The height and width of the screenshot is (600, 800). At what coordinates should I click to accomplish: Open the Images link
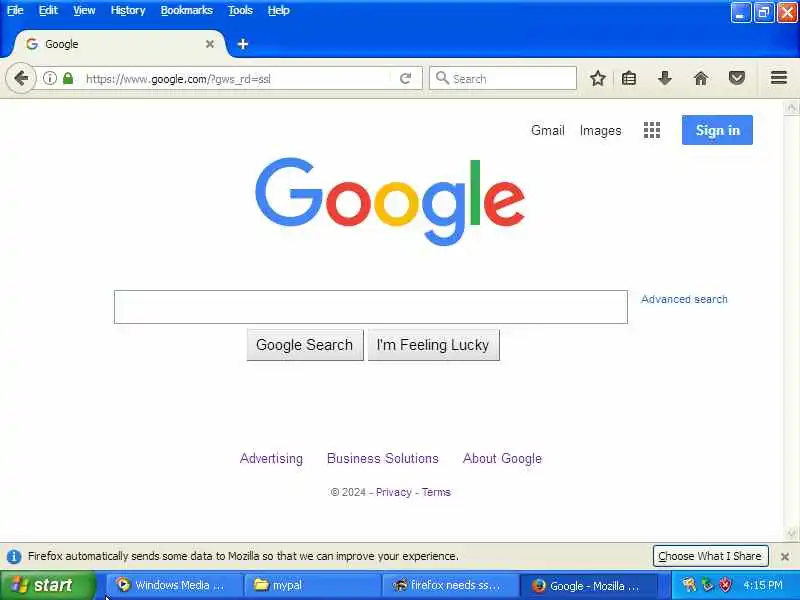(601, 131)
